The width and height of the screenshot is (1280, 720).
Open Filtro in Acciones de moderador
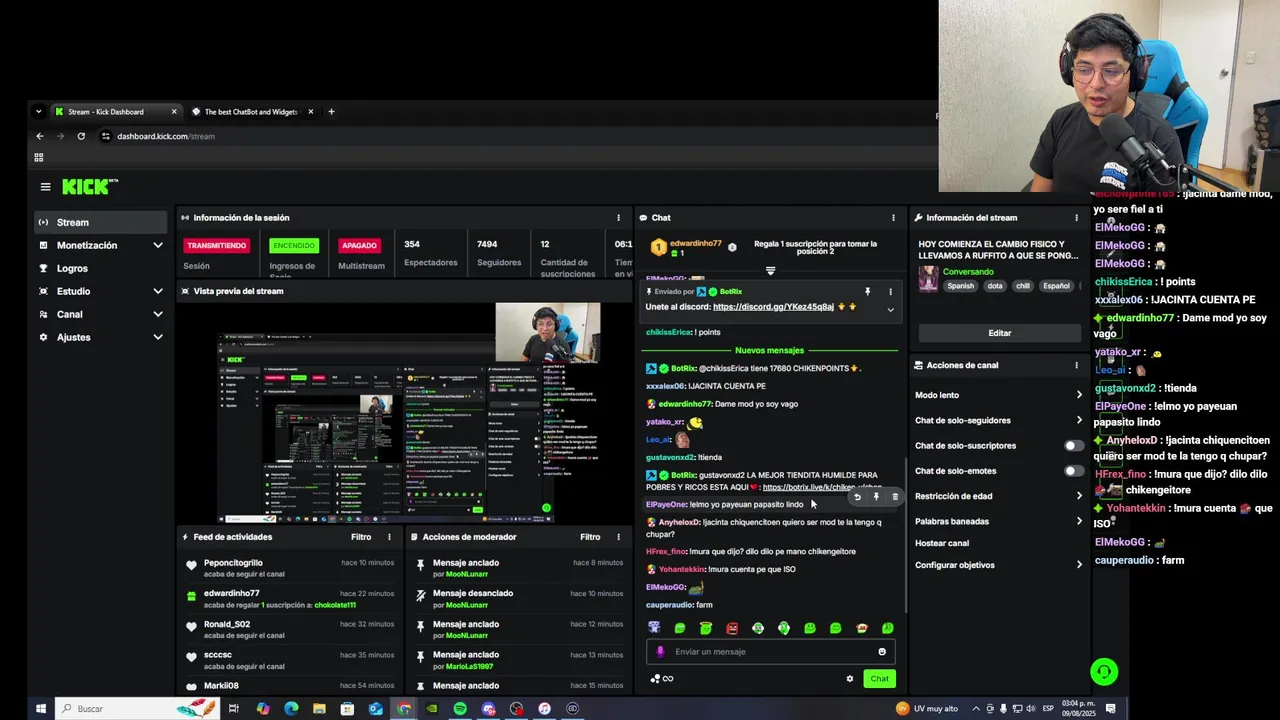(590, 537)
